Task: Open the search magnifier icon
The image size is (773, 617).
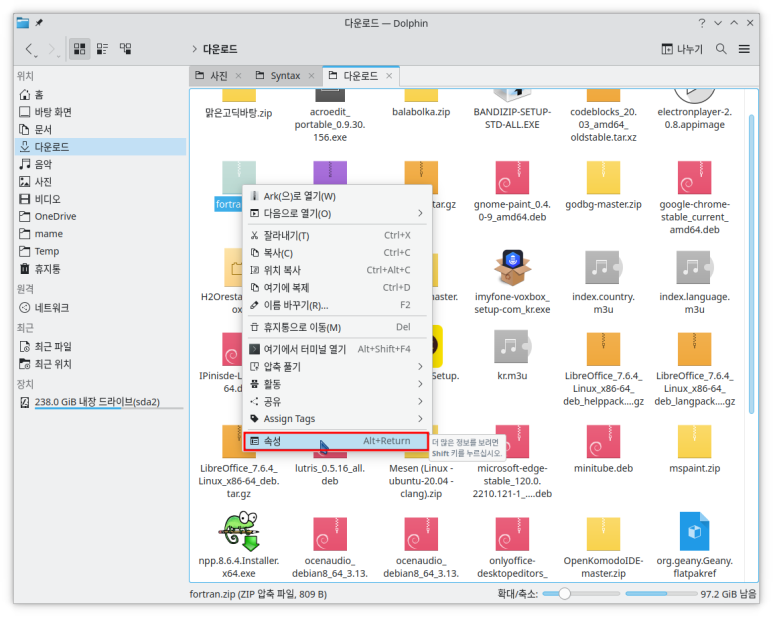Action: 721,49
